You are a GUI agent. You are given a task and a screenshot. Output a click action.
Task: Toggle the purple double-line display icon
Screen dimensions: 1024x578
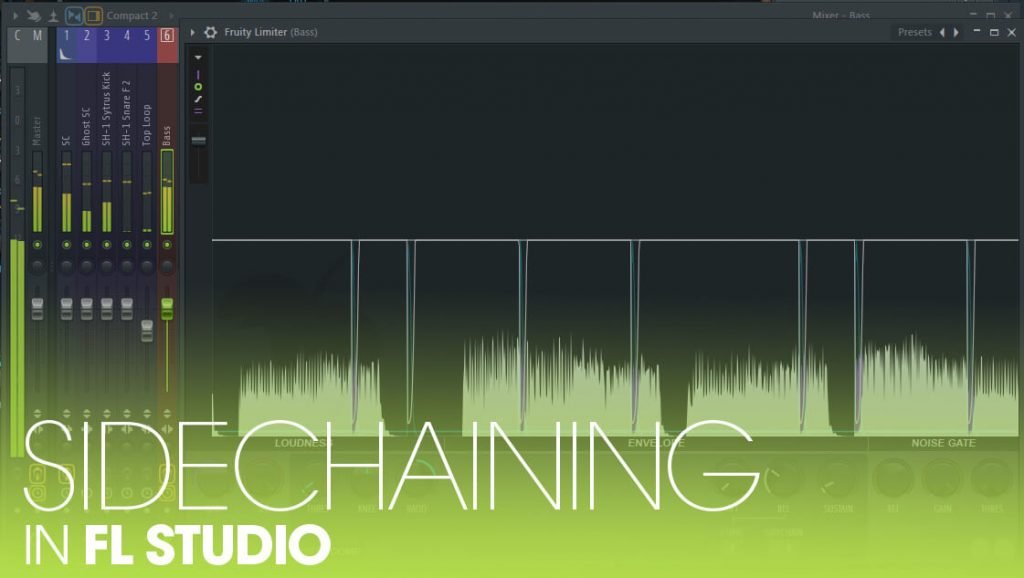[x=198, y=111]
